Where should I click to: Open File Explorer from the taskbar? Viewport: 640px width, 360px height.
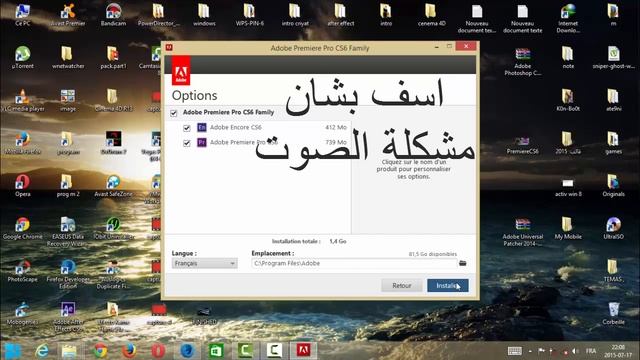69,351
